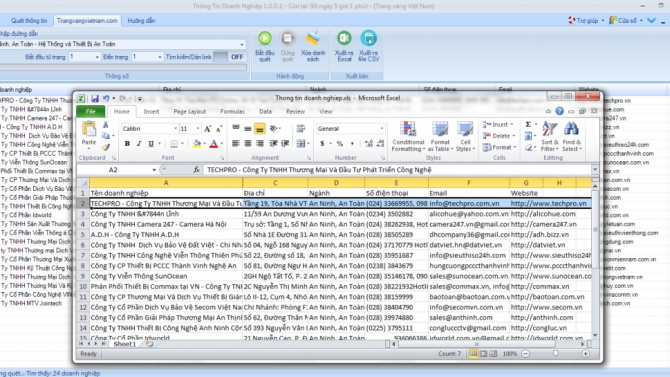Clear the list with Xóa danh sách
Screen dimensions: 670x377
pos(313,46)
